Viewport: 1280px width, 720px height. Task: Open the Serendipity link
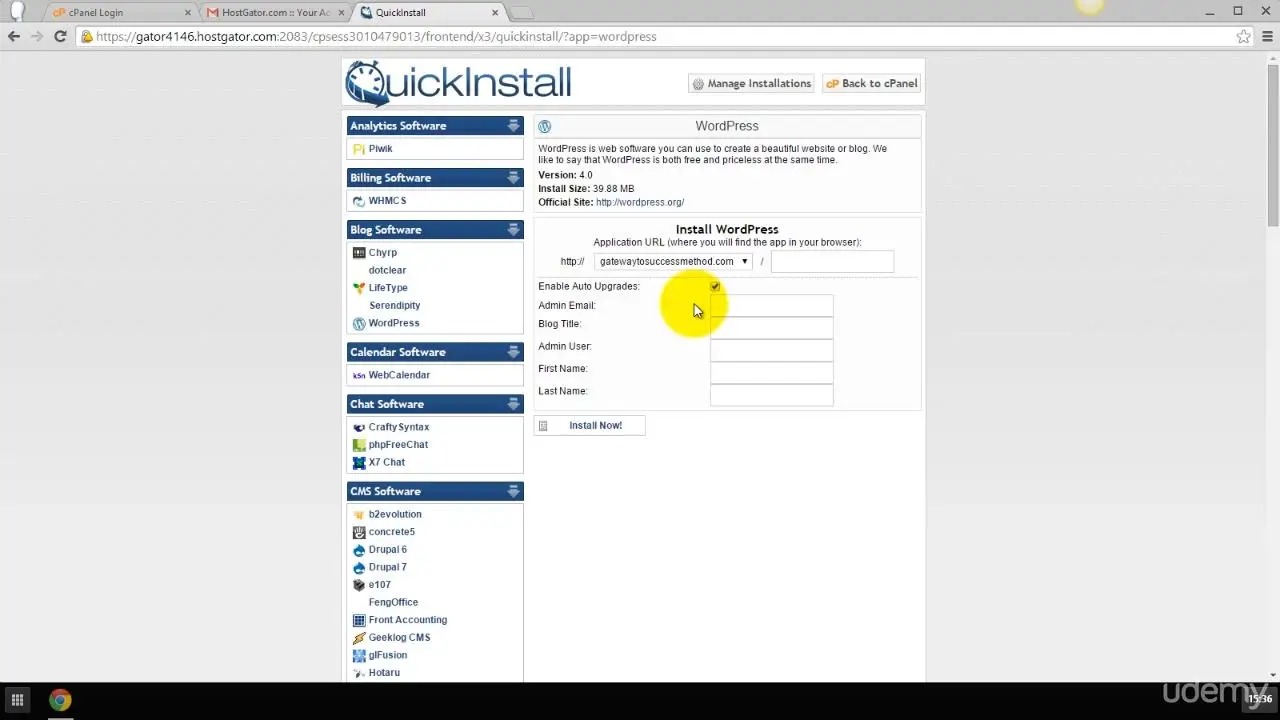point(394,306)
